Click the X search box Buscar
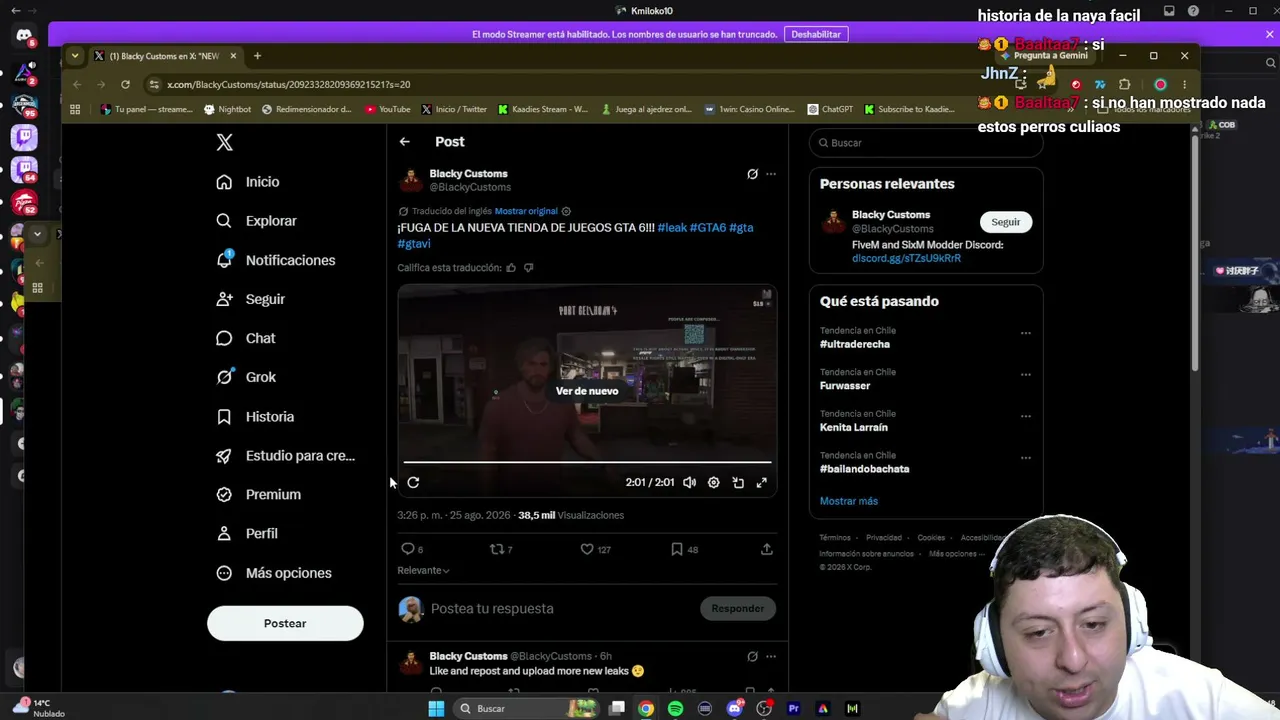This screenshot has height=720, width=1280. pyautogui.click(x=926, y=143)
